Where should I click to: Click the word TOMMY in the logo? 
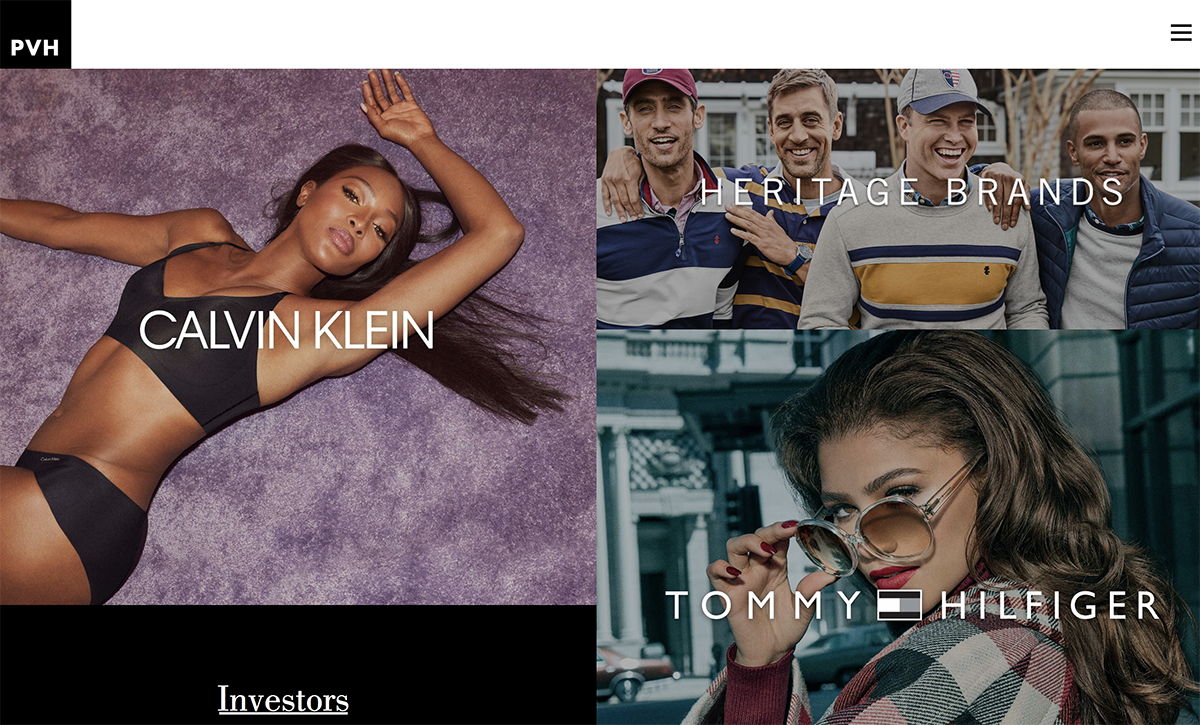(x=763, y=605)
